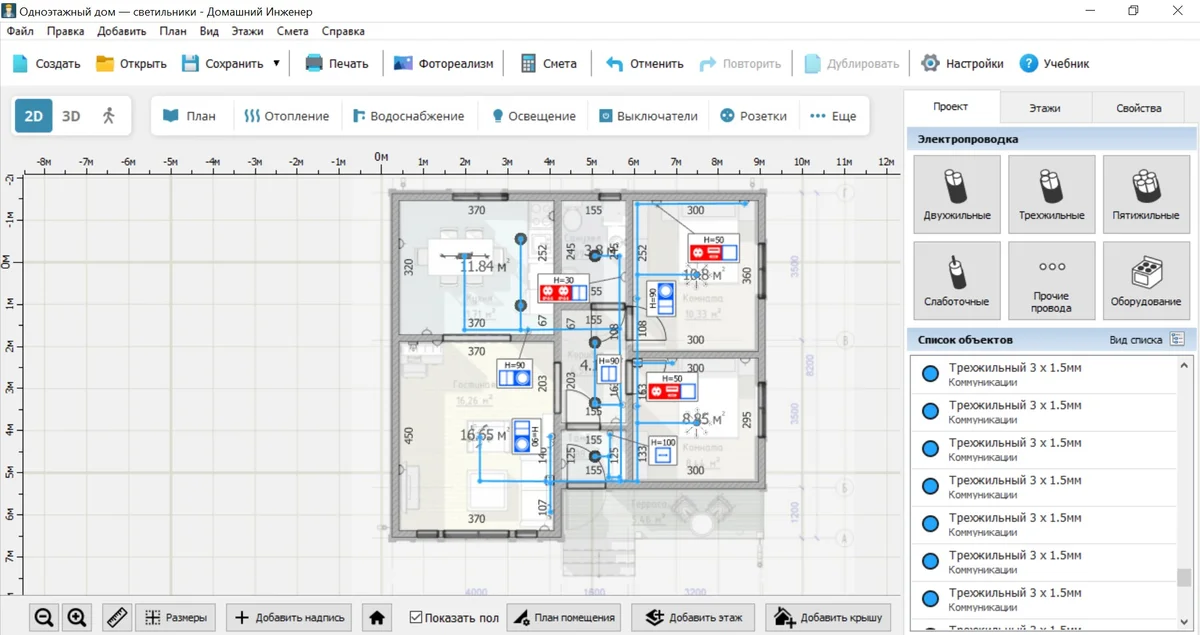Click the Добавить крышу button
The image size is (1200, 635).
[827, 618]
